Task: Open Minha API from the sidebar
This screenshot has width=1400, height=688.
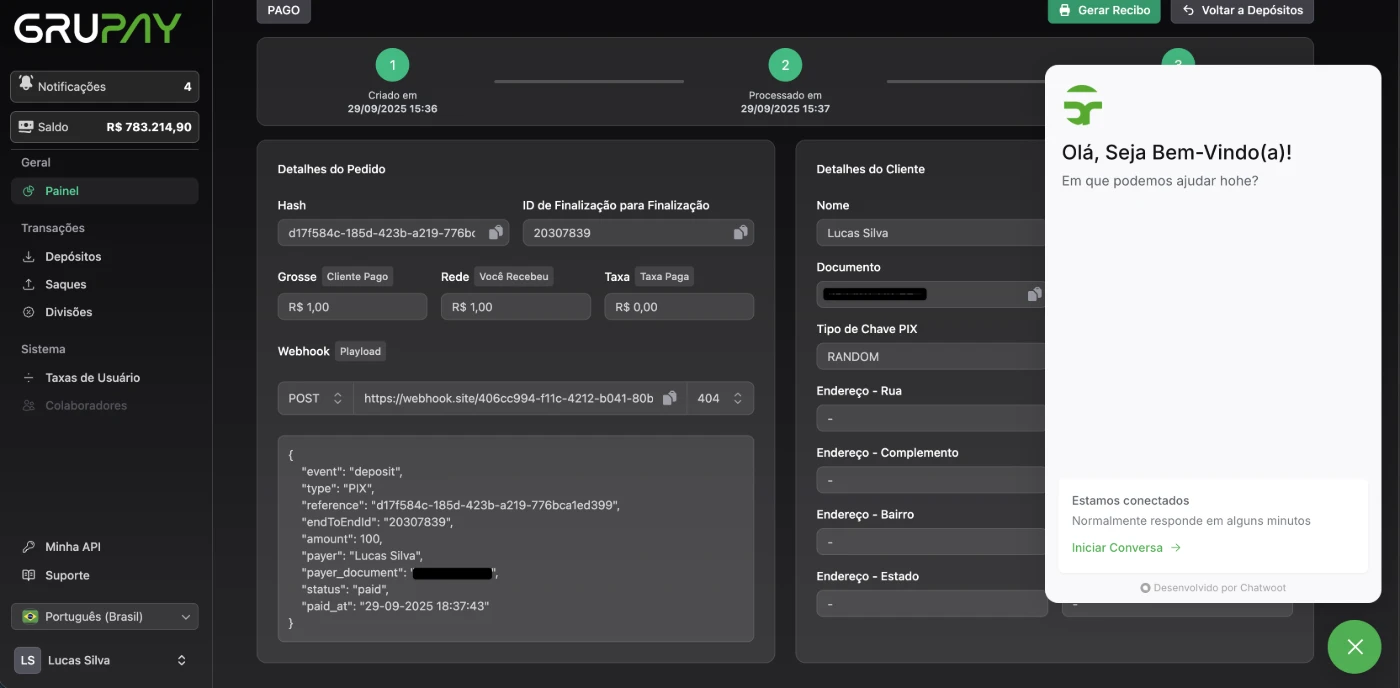Action: click(x=73, y=547)
